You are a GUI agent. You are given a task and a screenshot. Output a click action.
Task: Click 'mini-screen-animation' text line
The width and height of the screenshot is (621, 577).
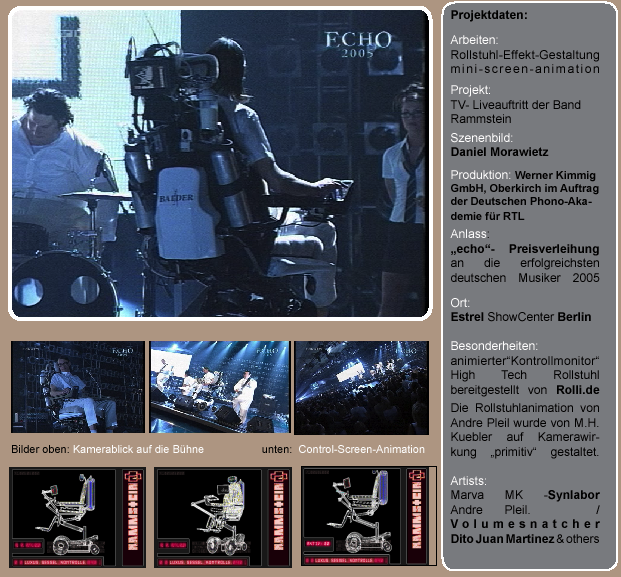coord(525,69)
